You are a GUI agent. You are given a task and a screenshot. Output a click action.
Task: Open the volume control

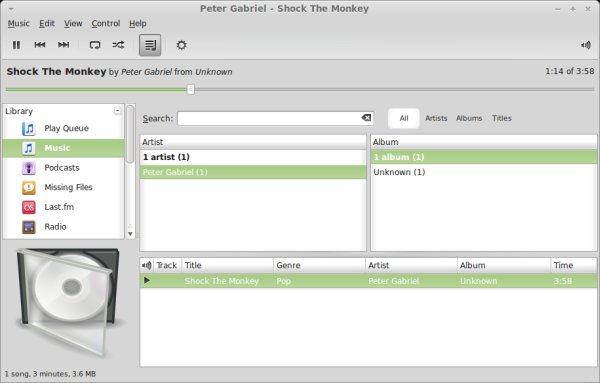tap(586, 45)
